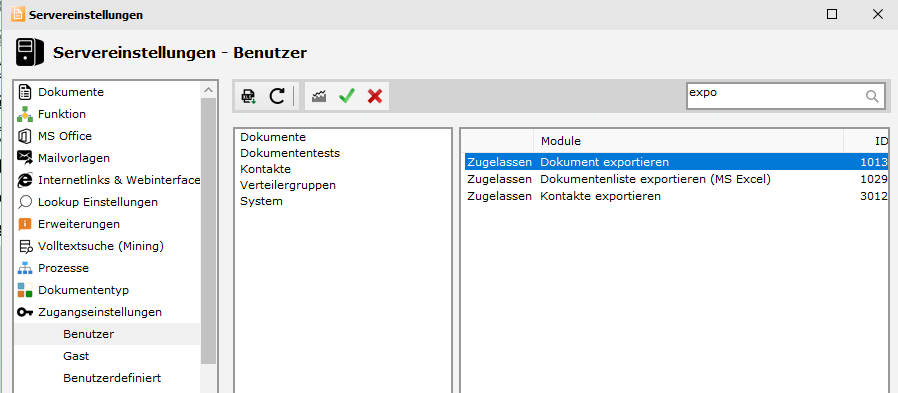Select the Kontakte exportieren row
Viewport: 898px width, 393px height.
(676, 196)
